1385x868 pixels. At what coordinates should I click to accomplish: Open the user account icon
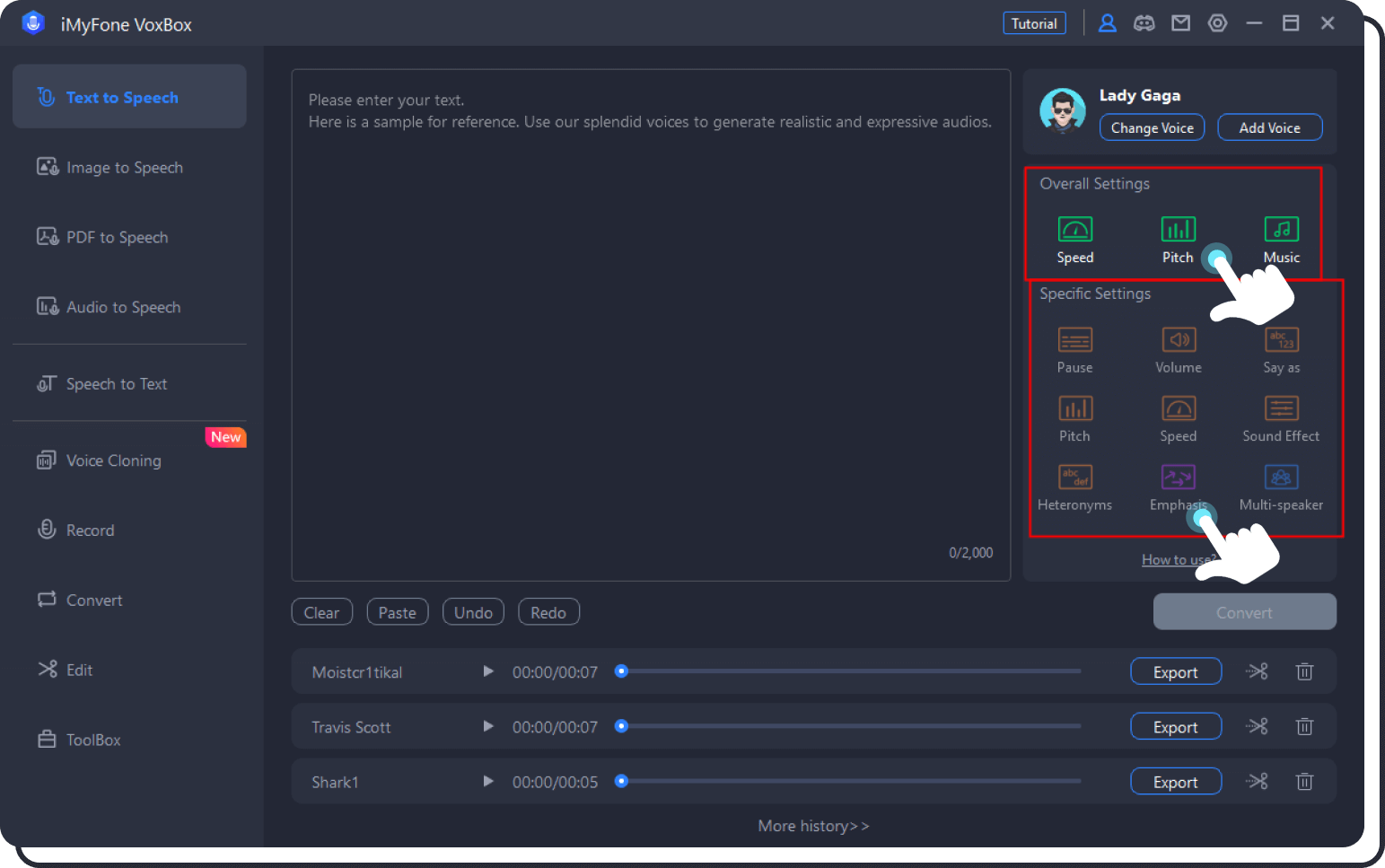[1108, 23]
